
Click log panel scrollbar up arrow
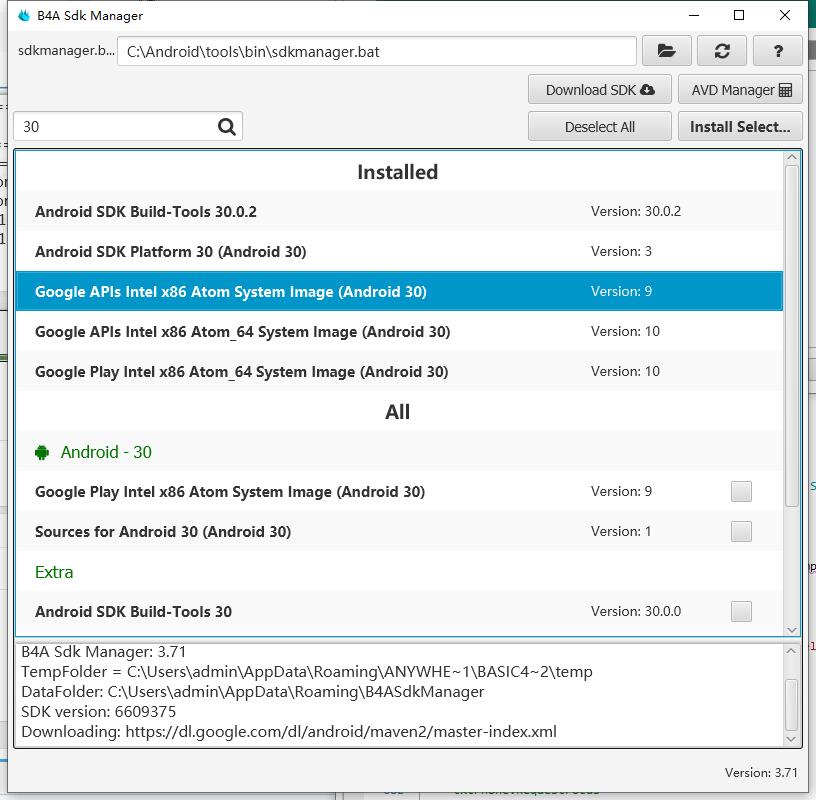[x=791, y=651]
